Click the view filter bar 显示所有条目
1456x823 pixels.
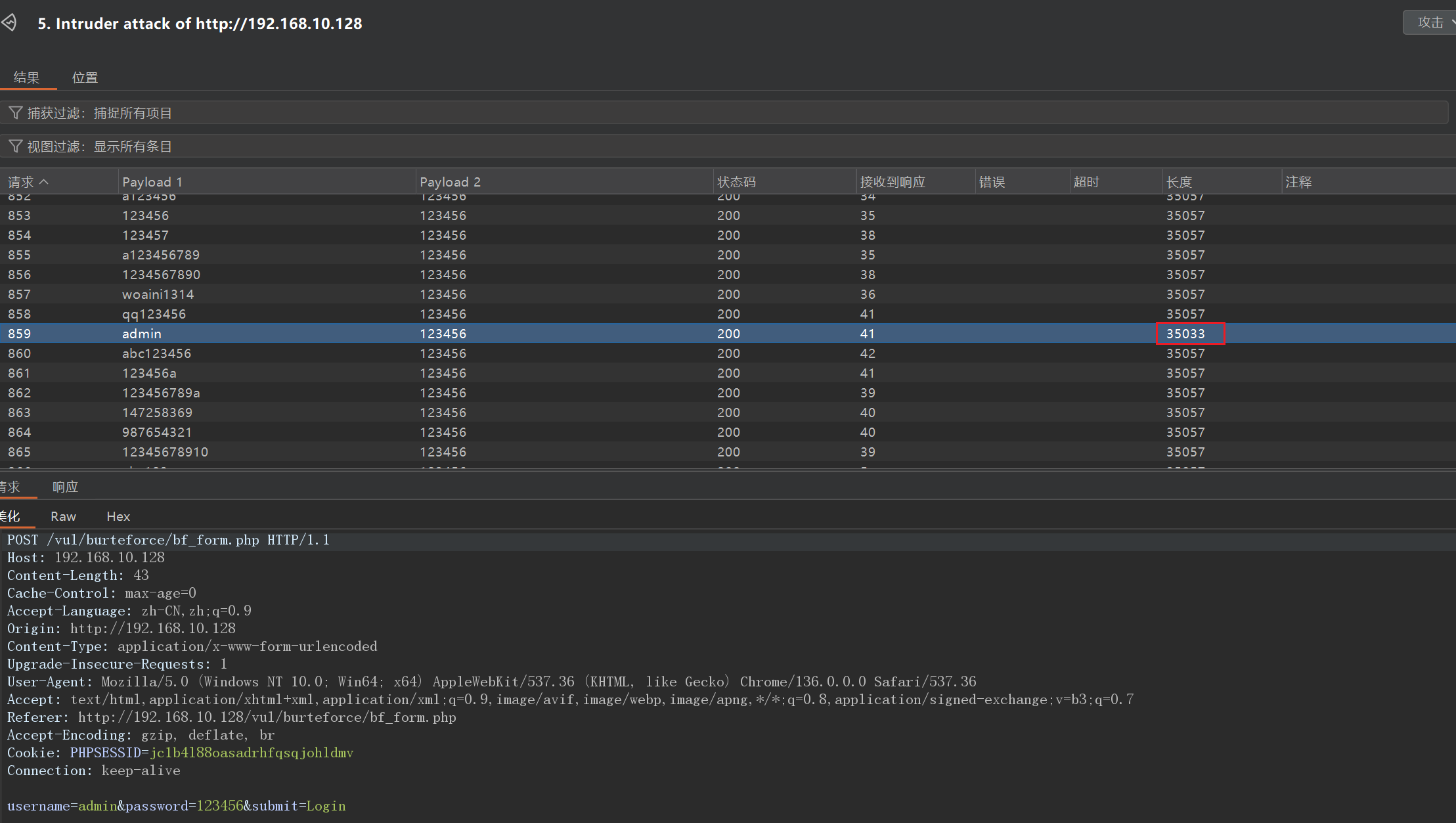133,146
